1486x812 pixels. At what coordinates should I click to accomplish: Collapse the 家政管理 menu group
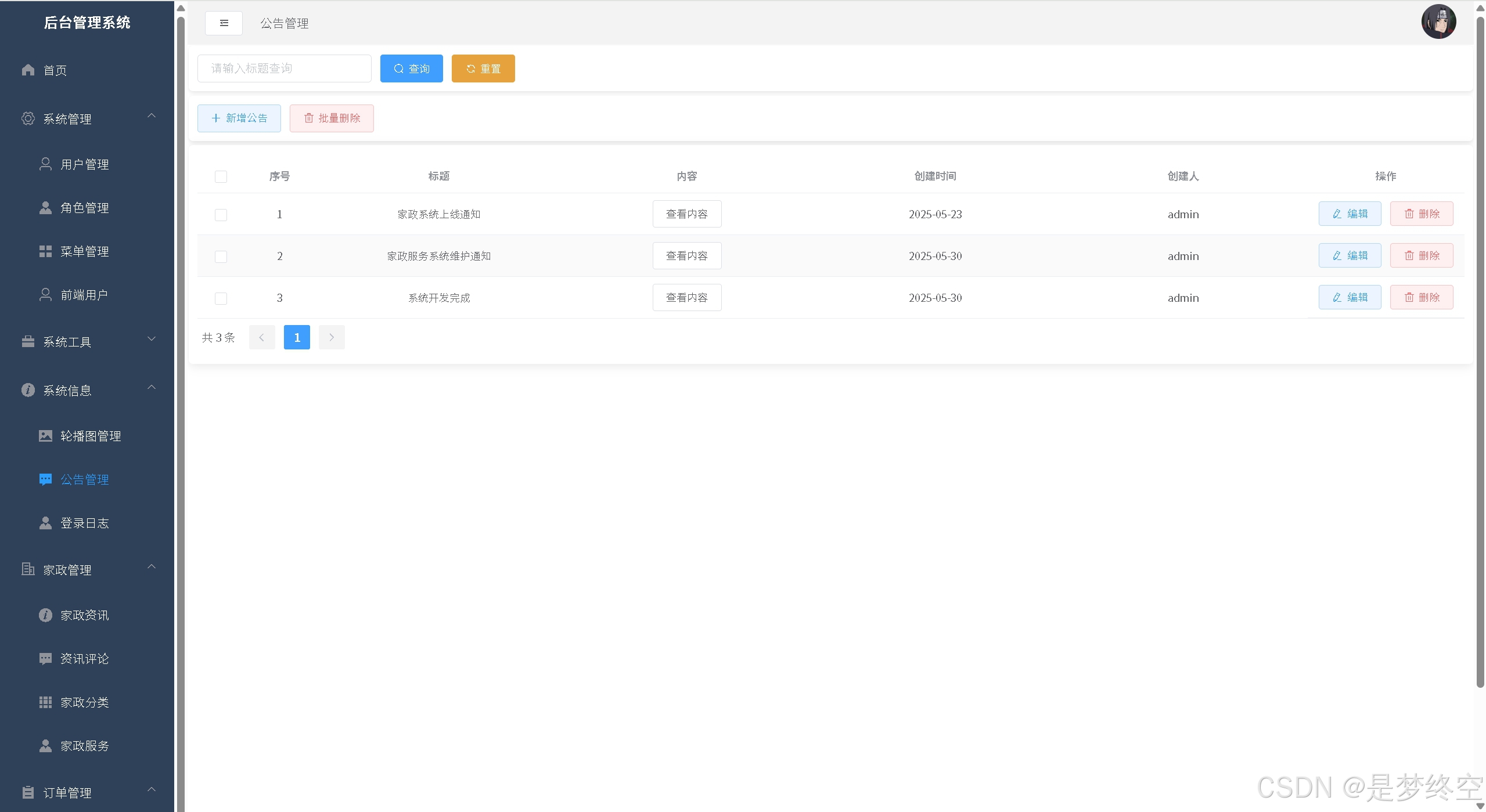click(152, 567)
